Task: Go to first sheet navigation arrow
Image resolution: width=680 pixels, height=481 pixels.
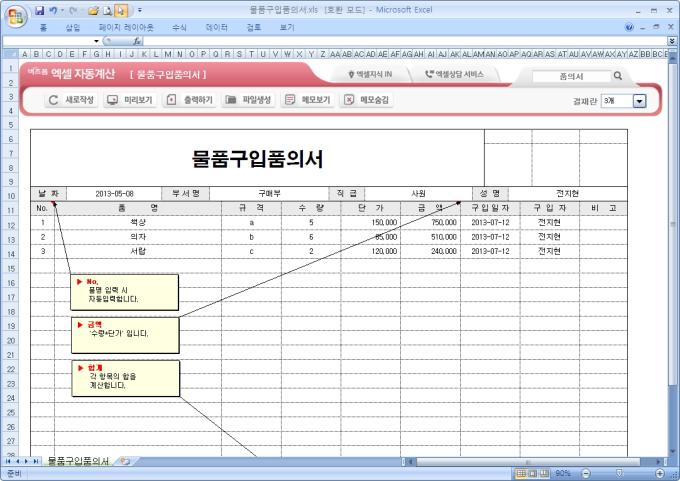Action: 8,461
